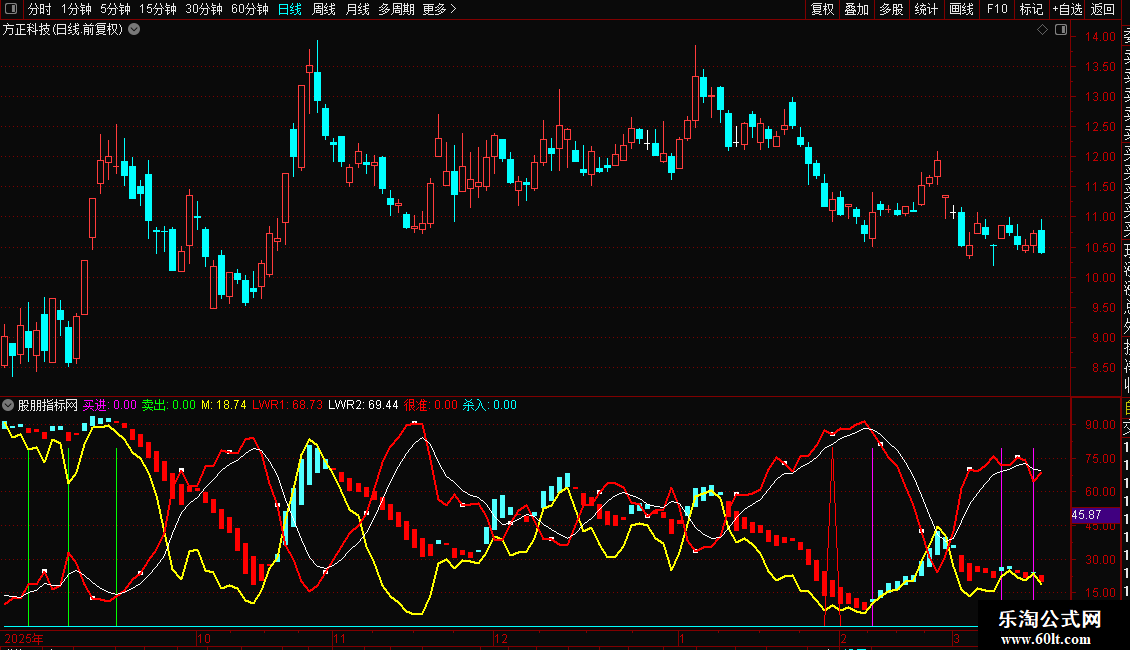
Task: Open the 多周期 multi-period view
Action: tap(396, 9)
